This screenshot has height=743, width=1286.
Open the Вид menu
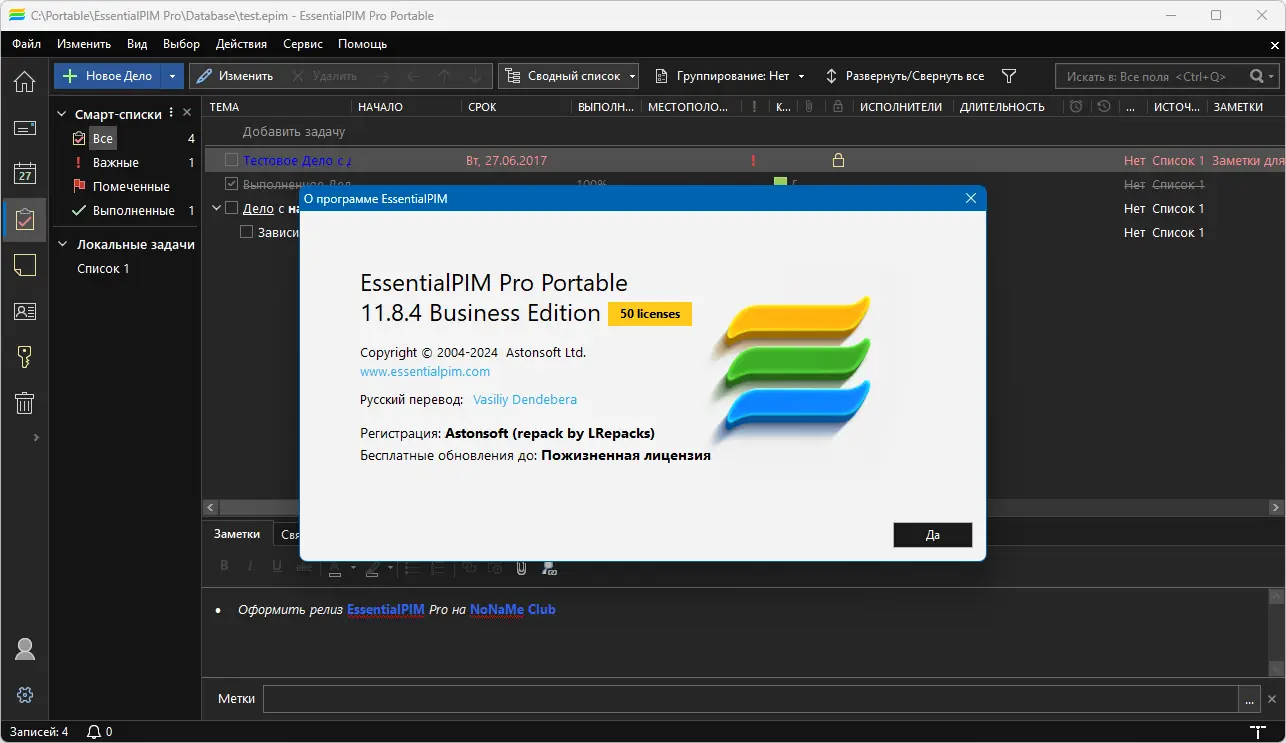pyautogui.click(x=137, y=44)
